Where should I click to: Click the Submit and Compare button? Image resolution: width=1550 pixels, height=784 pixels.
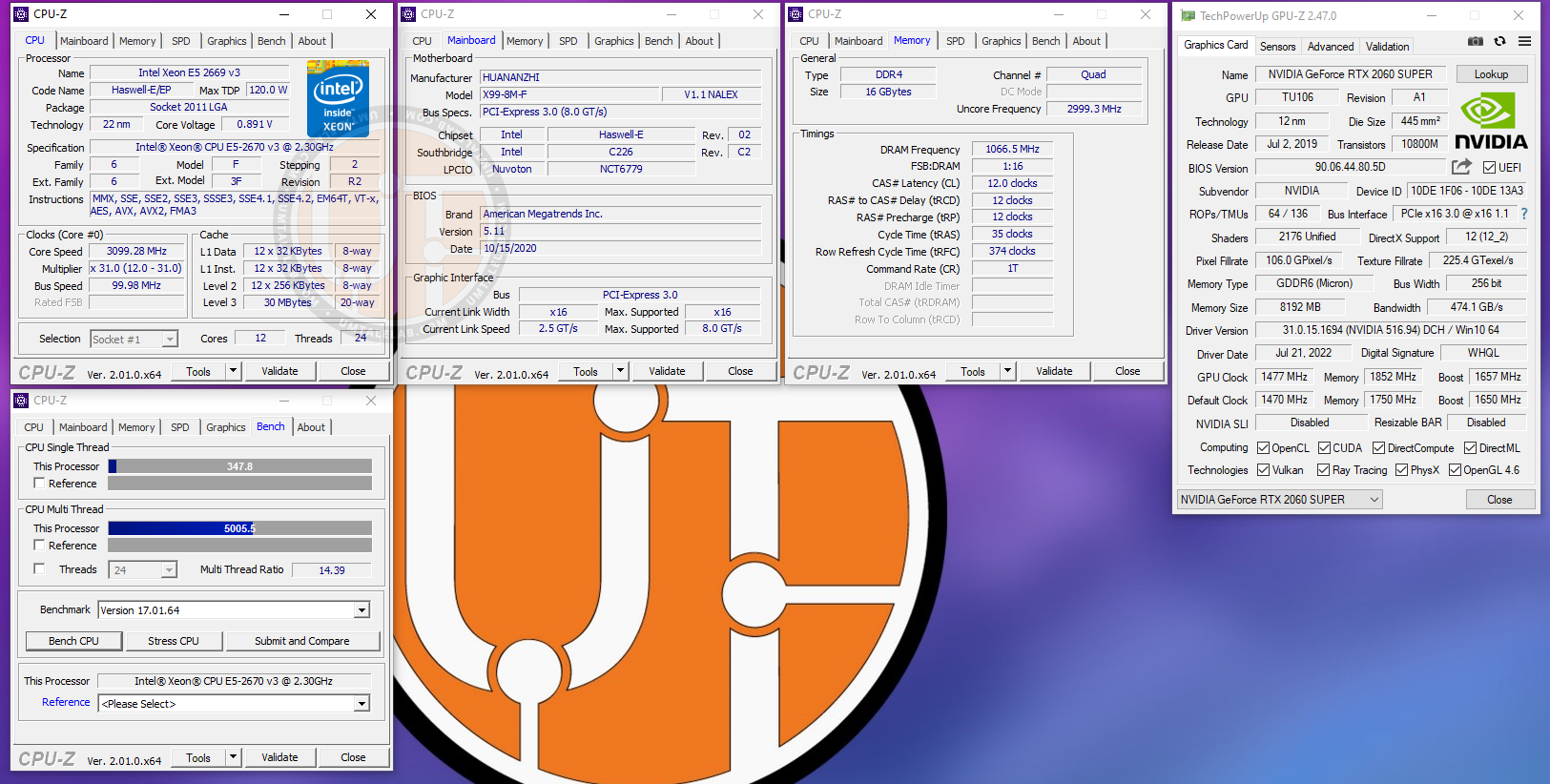301,641
